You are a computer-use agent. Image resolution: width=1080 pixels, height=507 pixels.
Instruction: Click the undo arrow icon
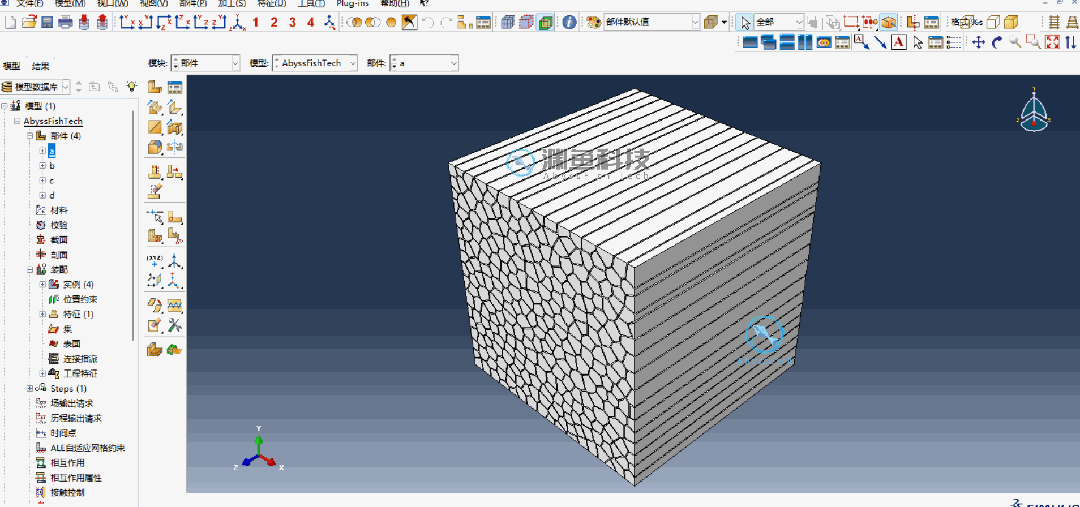pyautogui.click(x=428, y=22)
